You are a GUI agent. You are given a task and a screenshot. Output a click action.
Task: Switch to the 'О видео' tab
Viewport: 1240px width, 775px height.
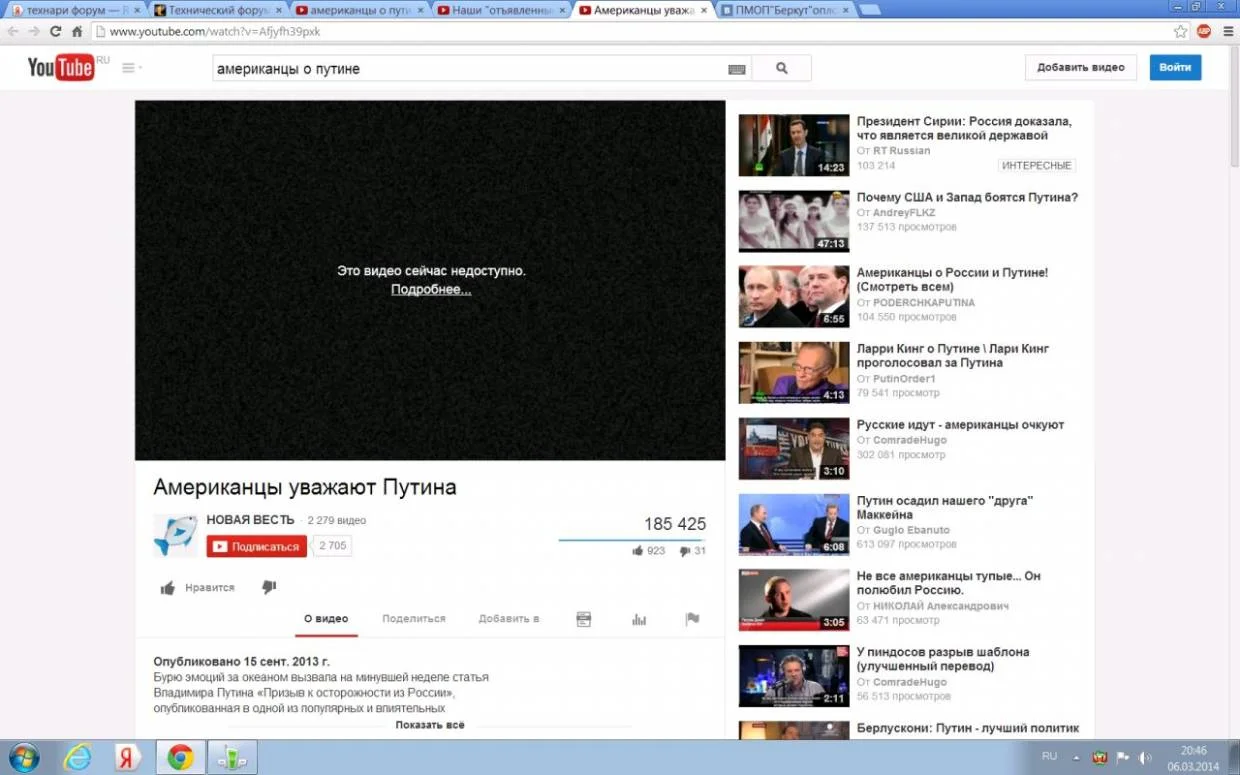coord(326,619)
